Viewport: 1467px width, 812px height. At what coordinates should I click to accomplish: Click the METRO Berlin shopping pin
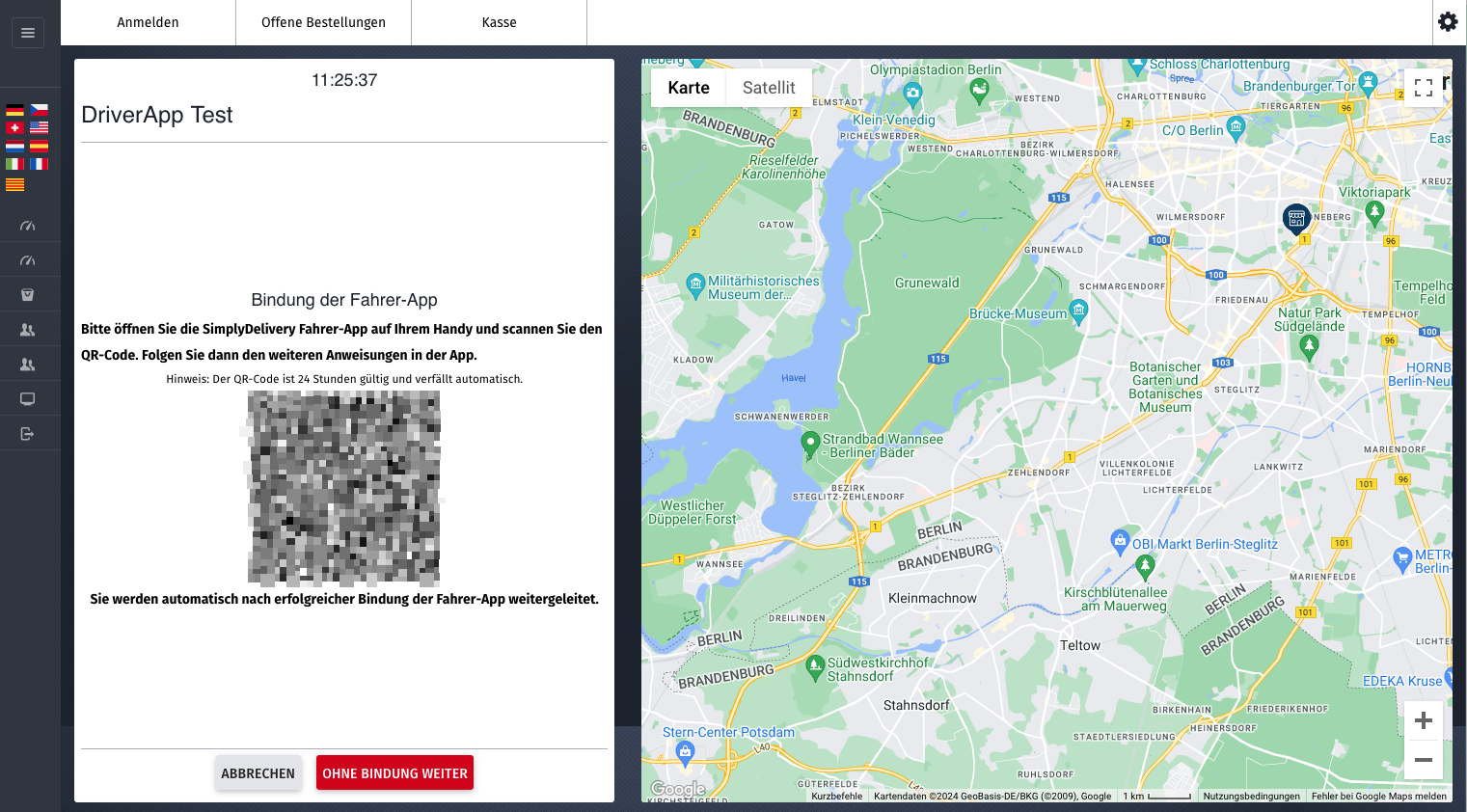1402,557
